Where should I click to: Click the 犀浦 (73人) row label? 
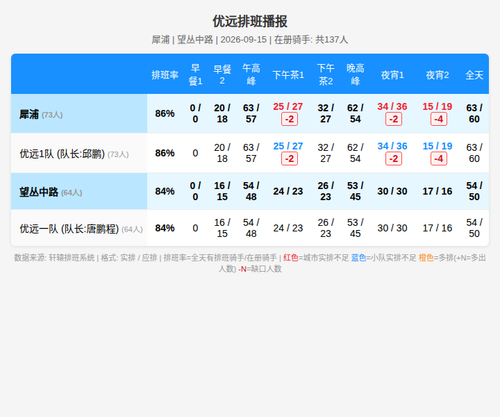[x=41, y=114]
